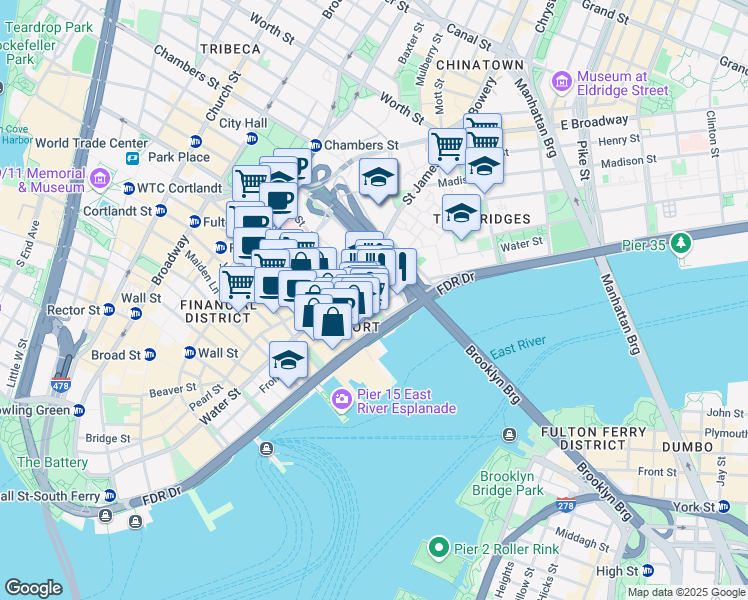Click the South Ferry subway station icon
Viewport: 748px width, 600px height.
tap(110, 496)
